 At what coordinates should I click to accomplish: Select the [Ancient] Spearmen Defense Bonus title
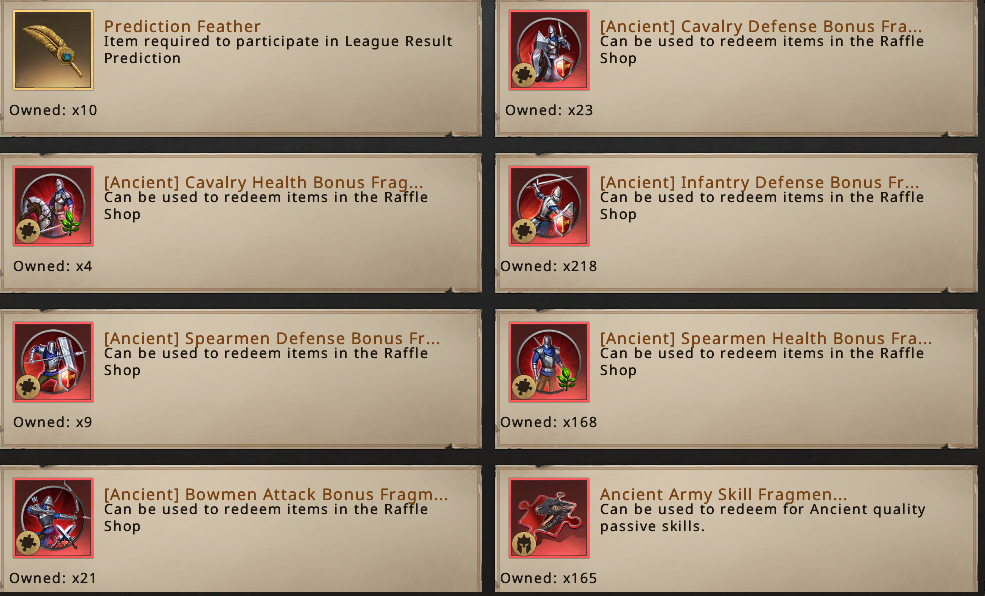[x=272, y=339]
